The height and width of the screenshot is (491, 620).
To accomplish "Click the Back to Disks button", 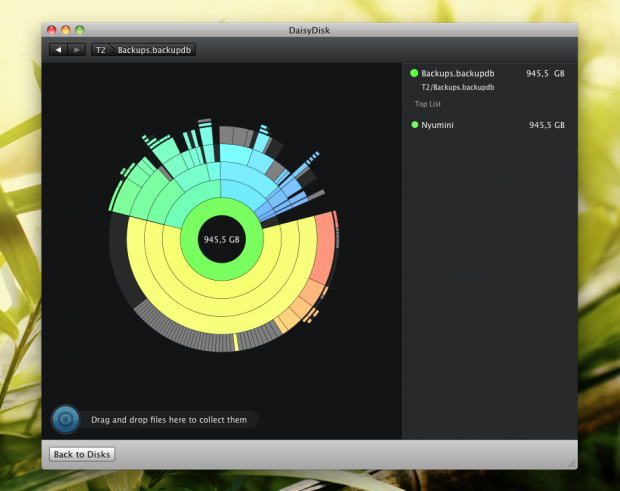I will coord(82,454).
